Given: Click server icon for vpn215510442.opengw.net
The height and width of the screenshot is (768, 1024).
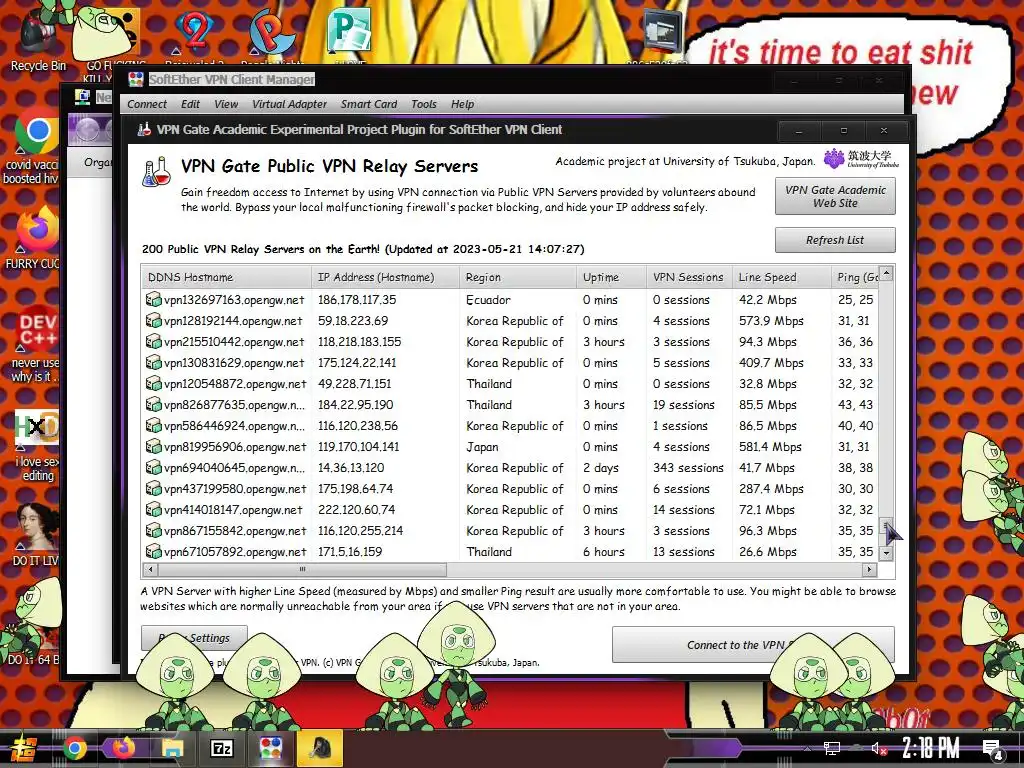Looking at the screenshot, I should 153,342.
